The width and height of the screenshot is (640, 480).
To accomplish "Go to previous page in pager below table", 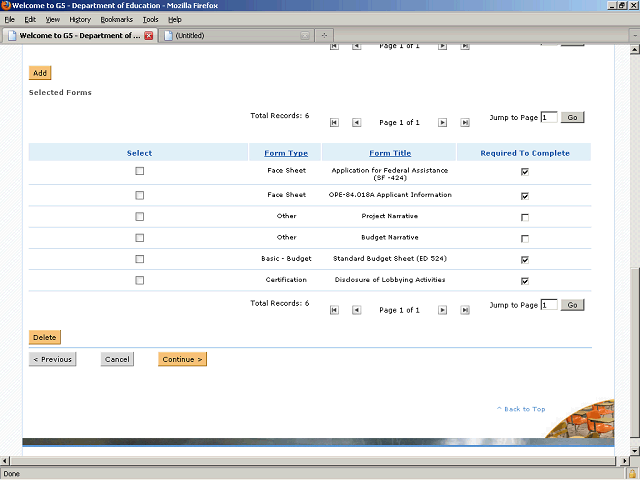I will click(356, 310).
